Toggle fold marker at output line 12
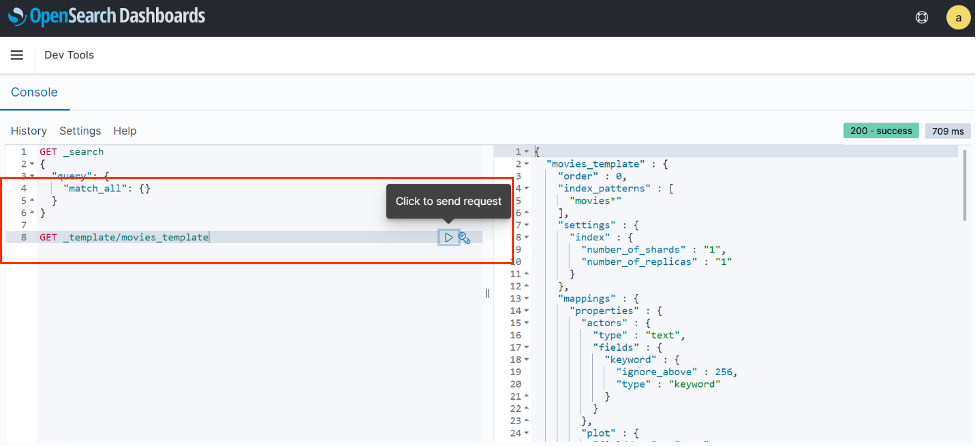 point(527,287)
